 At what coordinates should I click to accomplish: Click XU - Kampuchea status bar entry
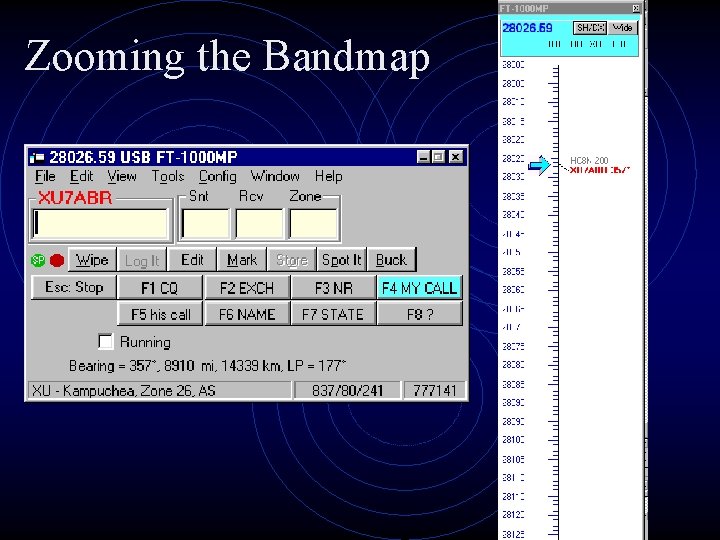pos(160,391)
